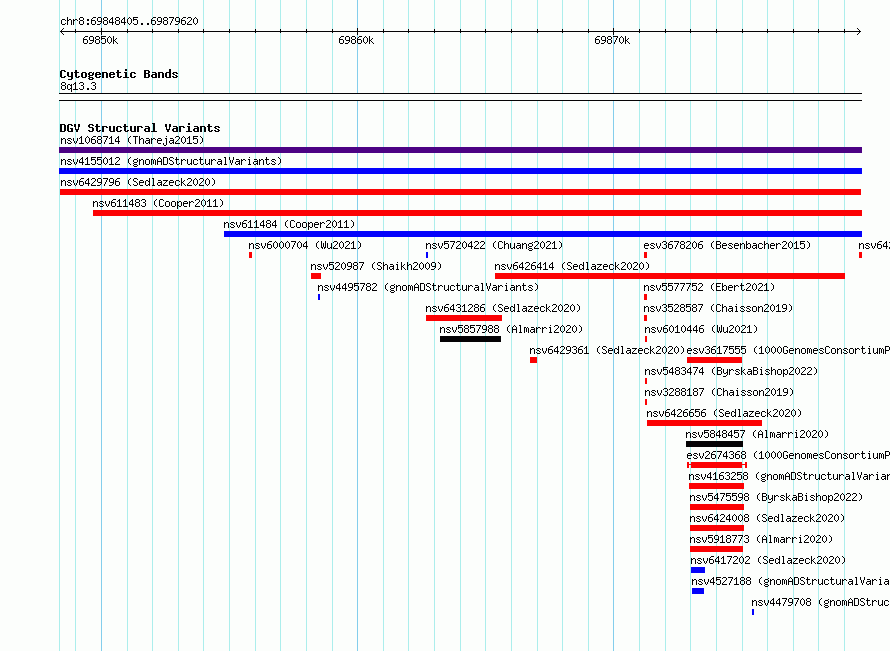Viewport: 890px width, 651px height.
Task: Click nsv5577752 (Ebert2021) variant label
Action: 709,287
